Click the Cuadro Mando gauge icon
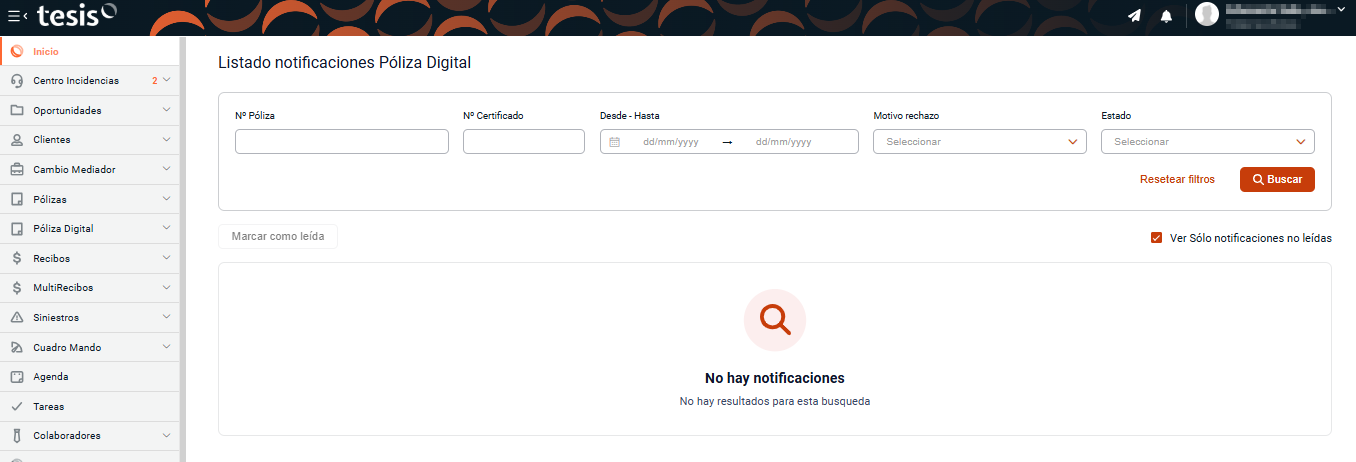Screen dimensions: 1356x462 (x=17, y=348)
